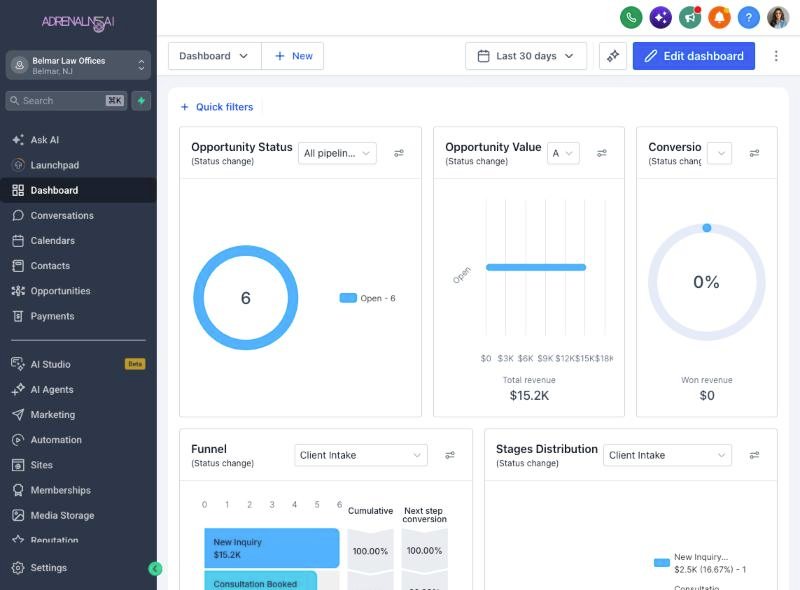
Task: Open the megaphone announcements icon
Action: [x=690, y=18]
